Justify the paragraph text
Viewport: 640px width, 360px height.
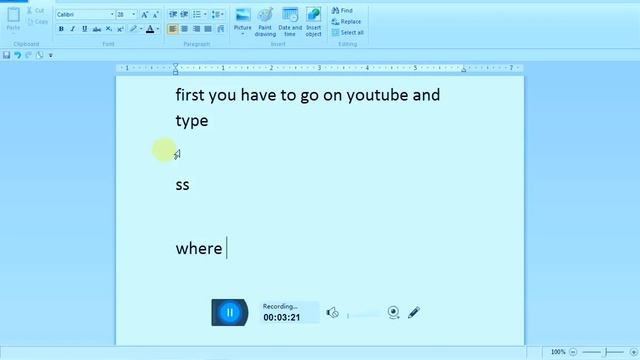(208, 29)
